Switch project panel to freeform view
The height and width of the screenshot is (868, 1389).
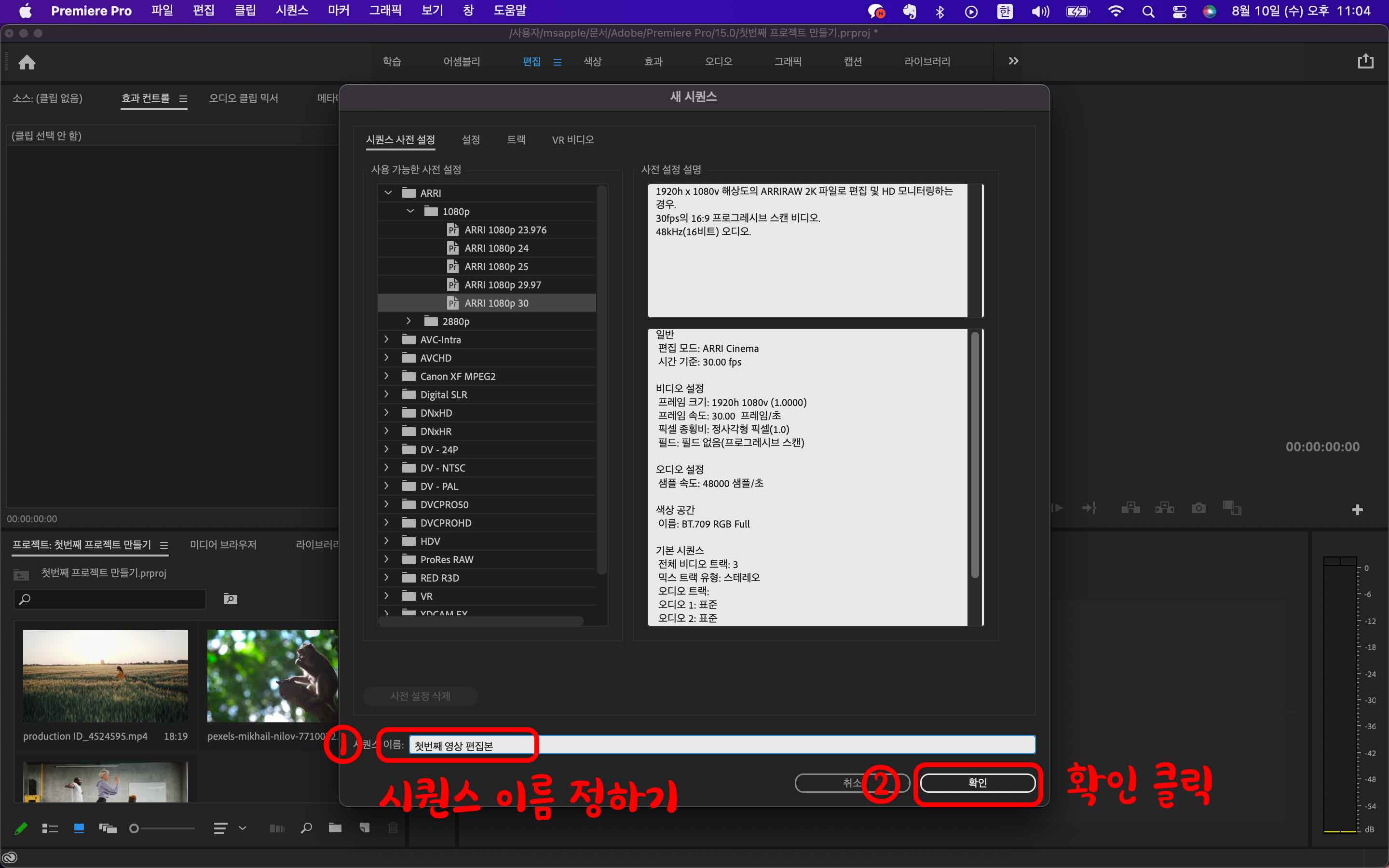[x=108, y=828]
